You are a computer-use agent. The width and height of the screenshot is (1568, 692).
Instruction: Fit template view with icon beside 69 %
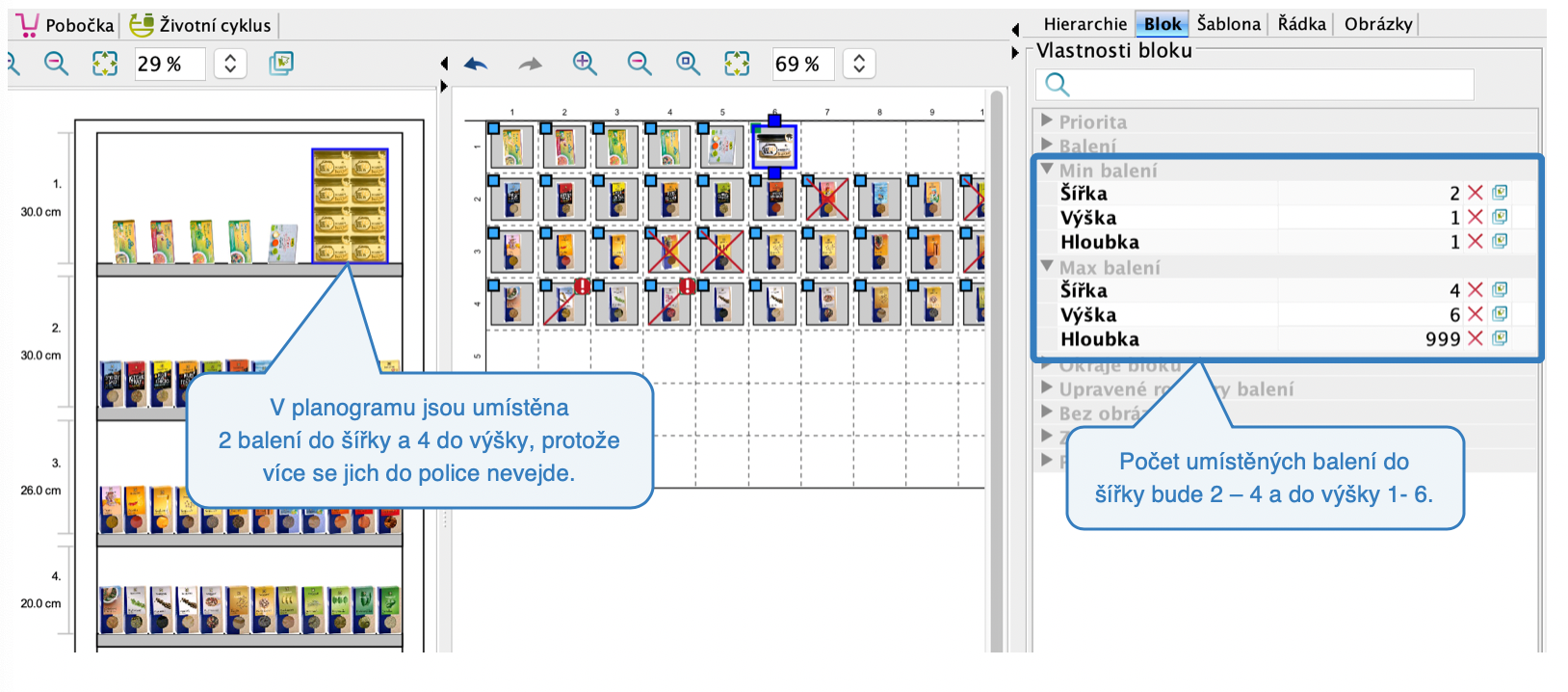point(737,64)
